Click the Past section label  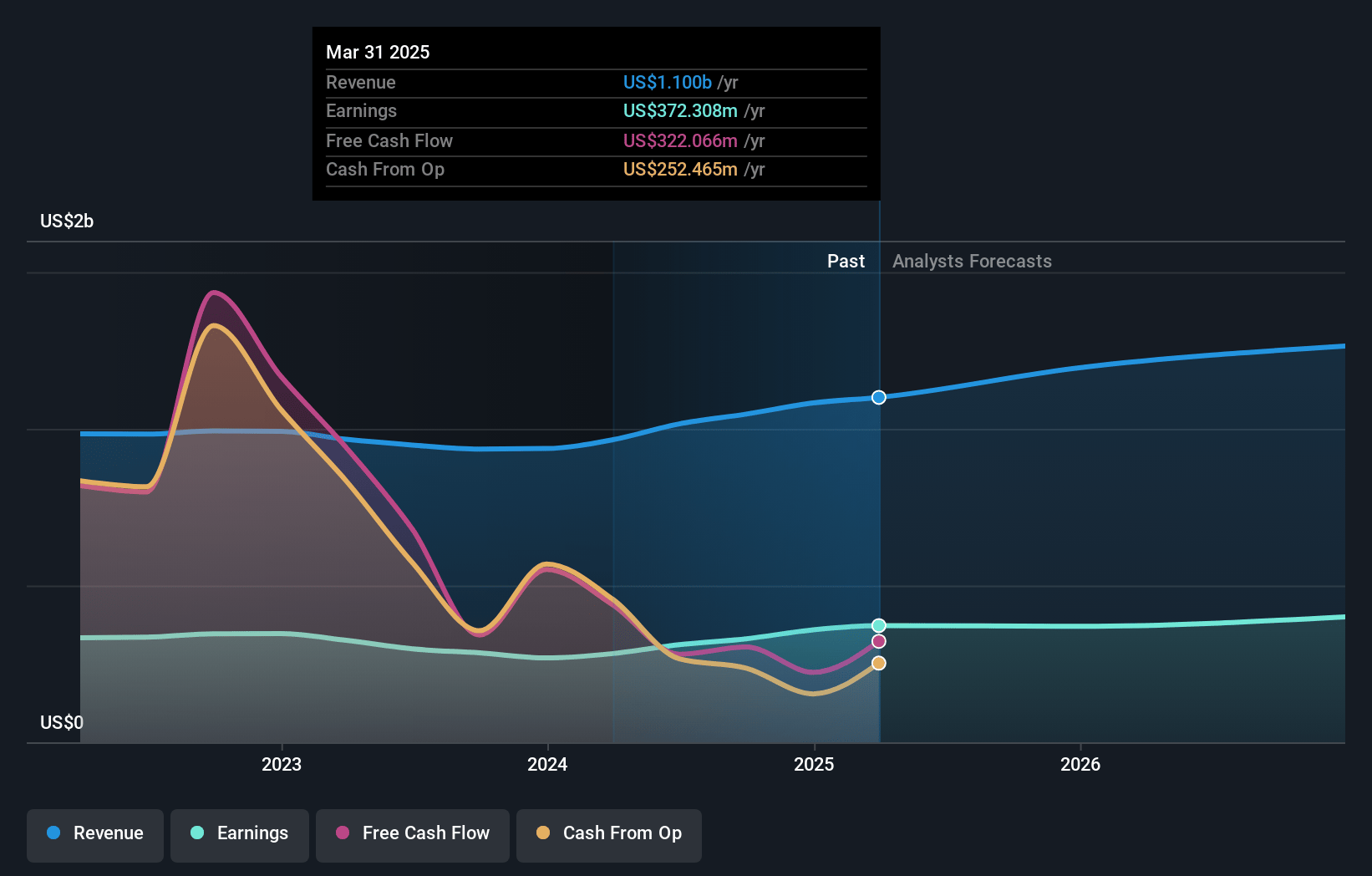click(x=846, y=261)
